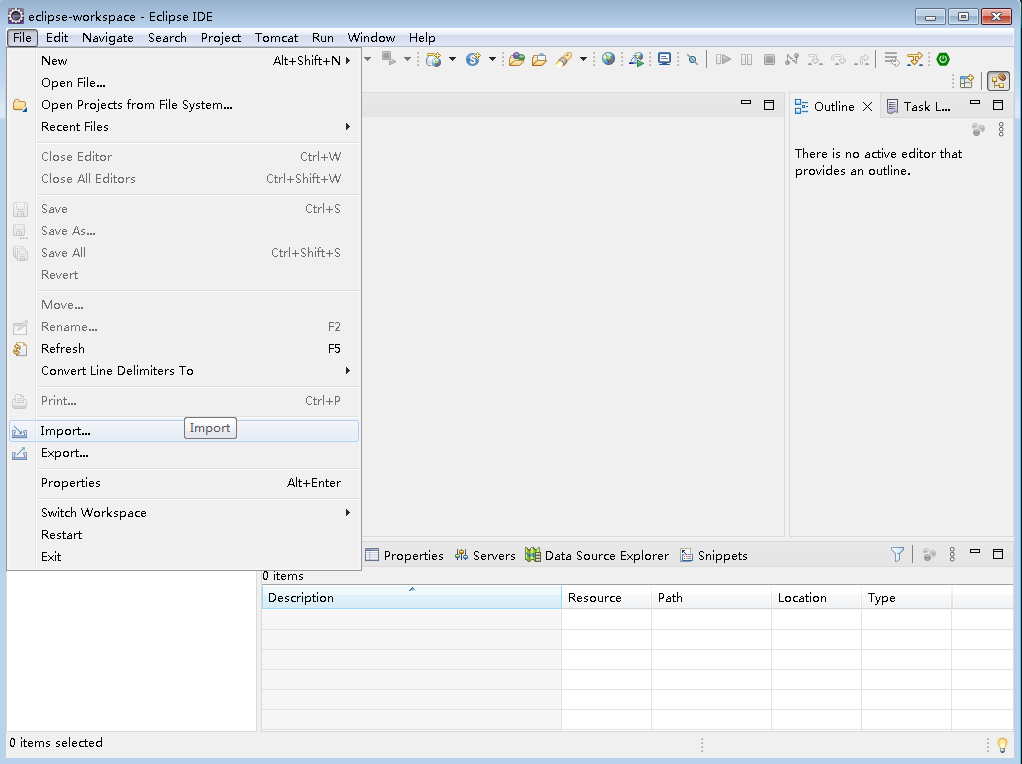Click the Import icon in File menu
The height and width of the screenshot is (764, 1022).
[20, 432]
